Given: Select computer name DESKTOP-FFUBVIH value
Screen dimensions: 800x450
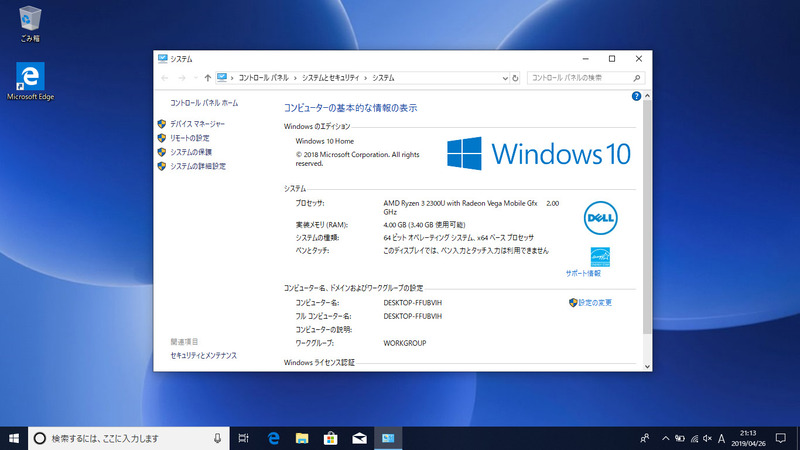Looking at the screenshot, I should point(413,303).
